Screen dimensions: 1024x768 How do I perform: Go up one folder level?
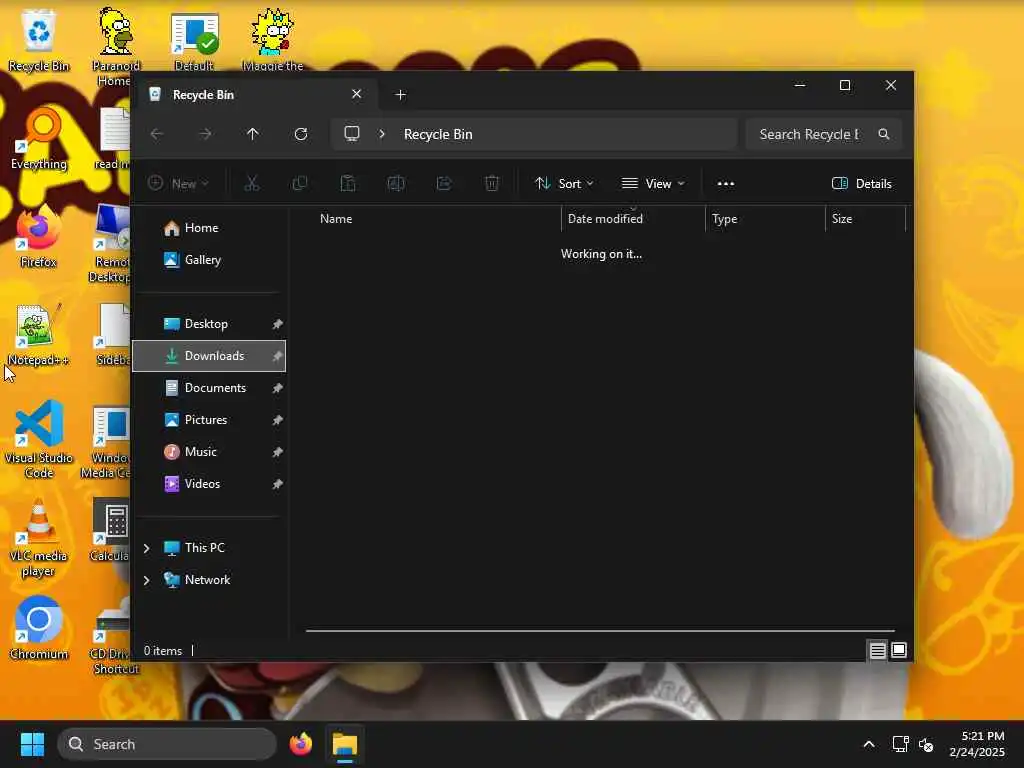(253, 134)
